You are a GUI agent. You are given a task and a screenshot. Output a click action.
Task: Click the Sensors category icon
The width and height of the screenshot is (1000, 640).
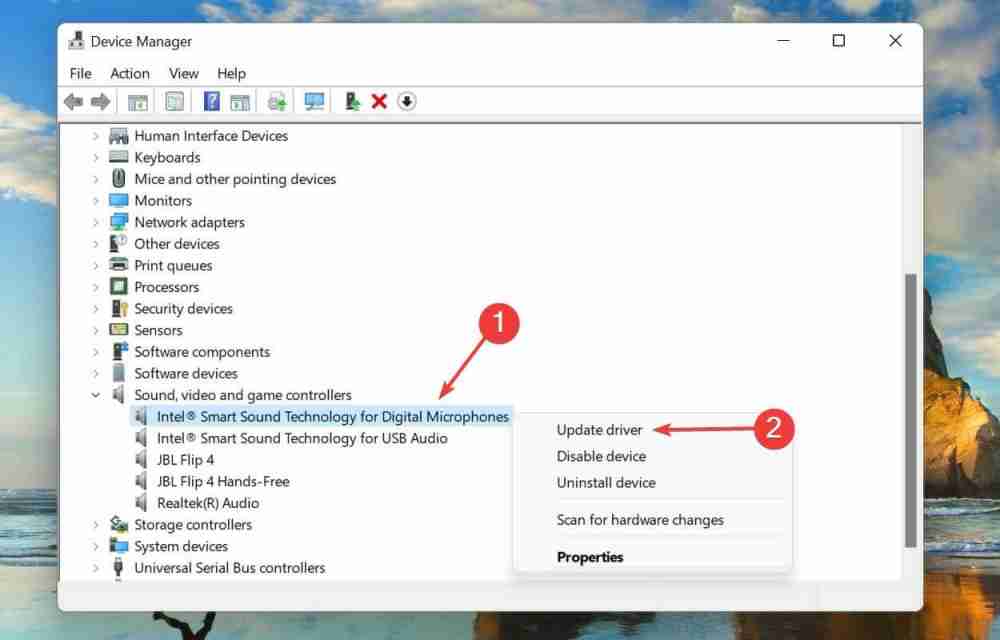tap(119, 330)
